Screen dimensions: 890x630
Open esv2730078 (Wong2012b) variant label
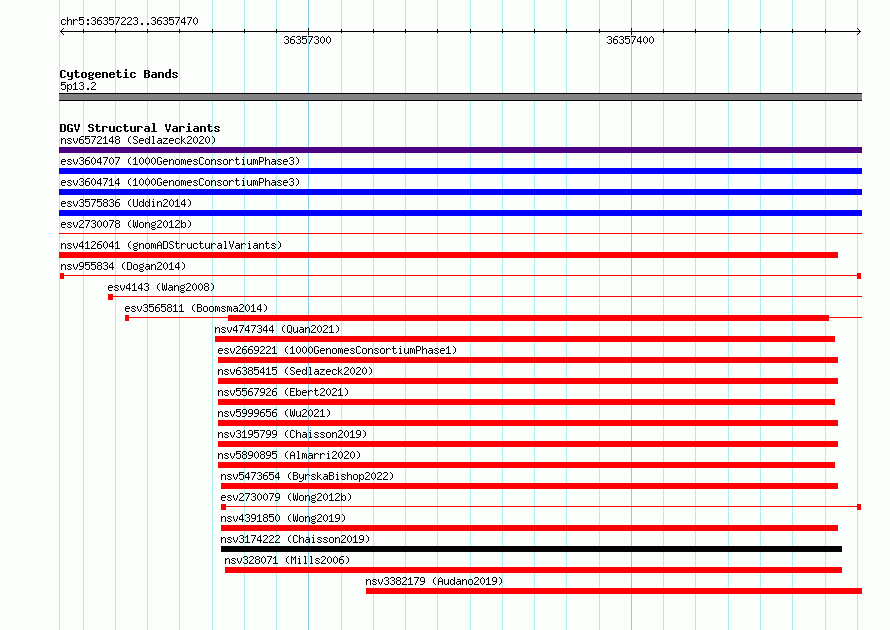126,224
